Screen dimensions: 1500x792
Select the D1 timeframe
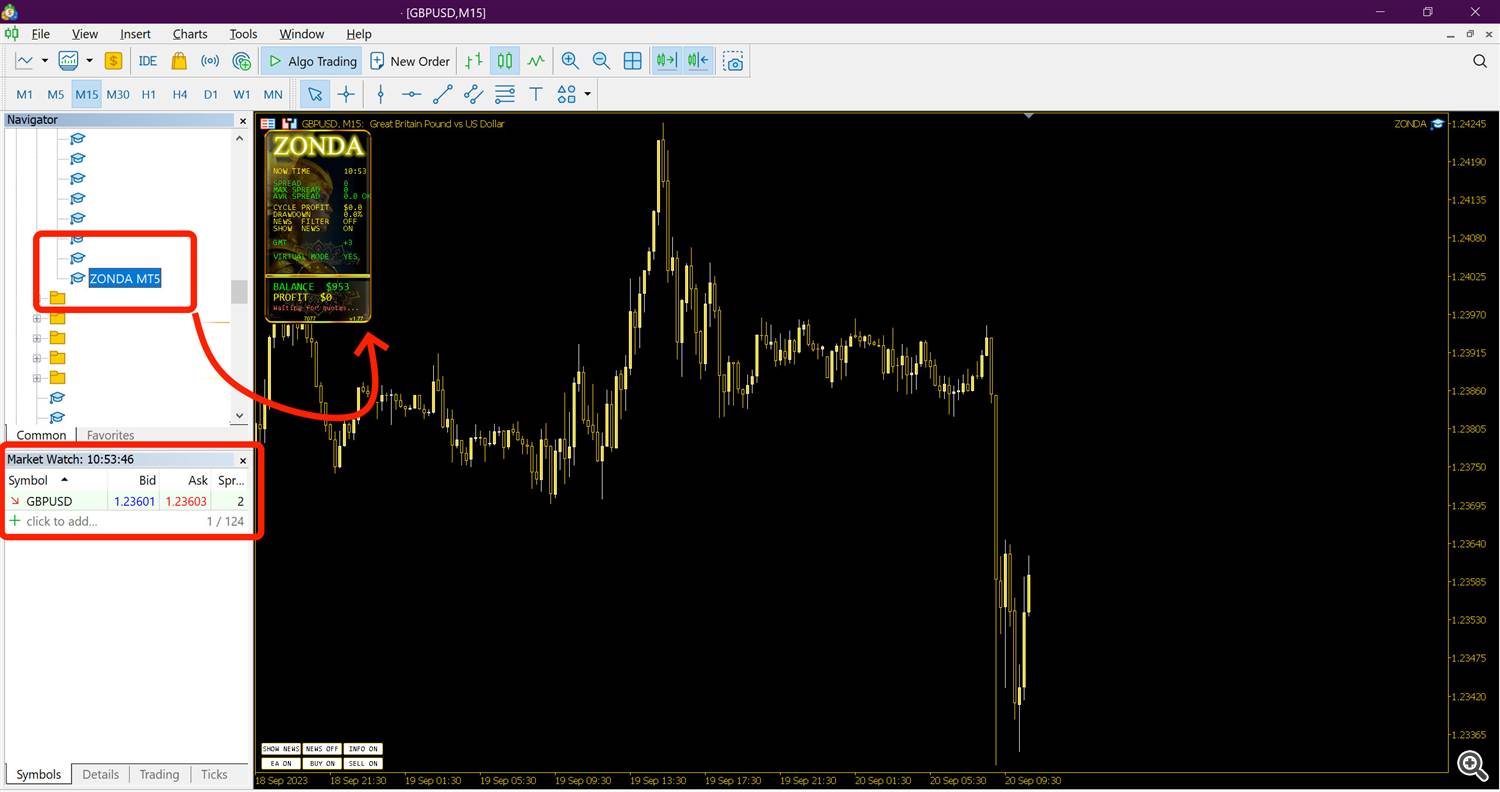tap(211, 94)
